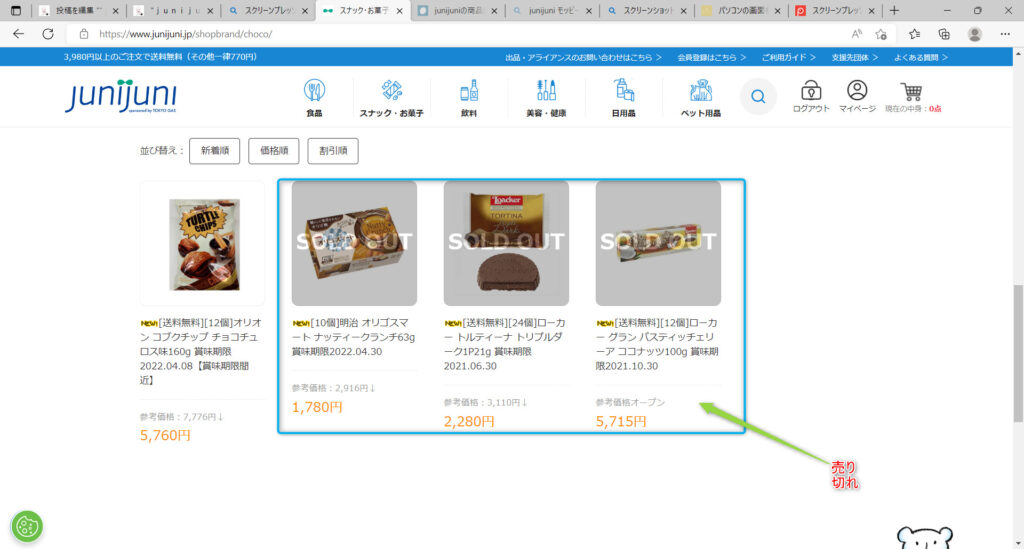This screenshot has height=549, width=1024.
Task: Open ローカー トルティーナ sold-out product image
Action: point(506,243)
